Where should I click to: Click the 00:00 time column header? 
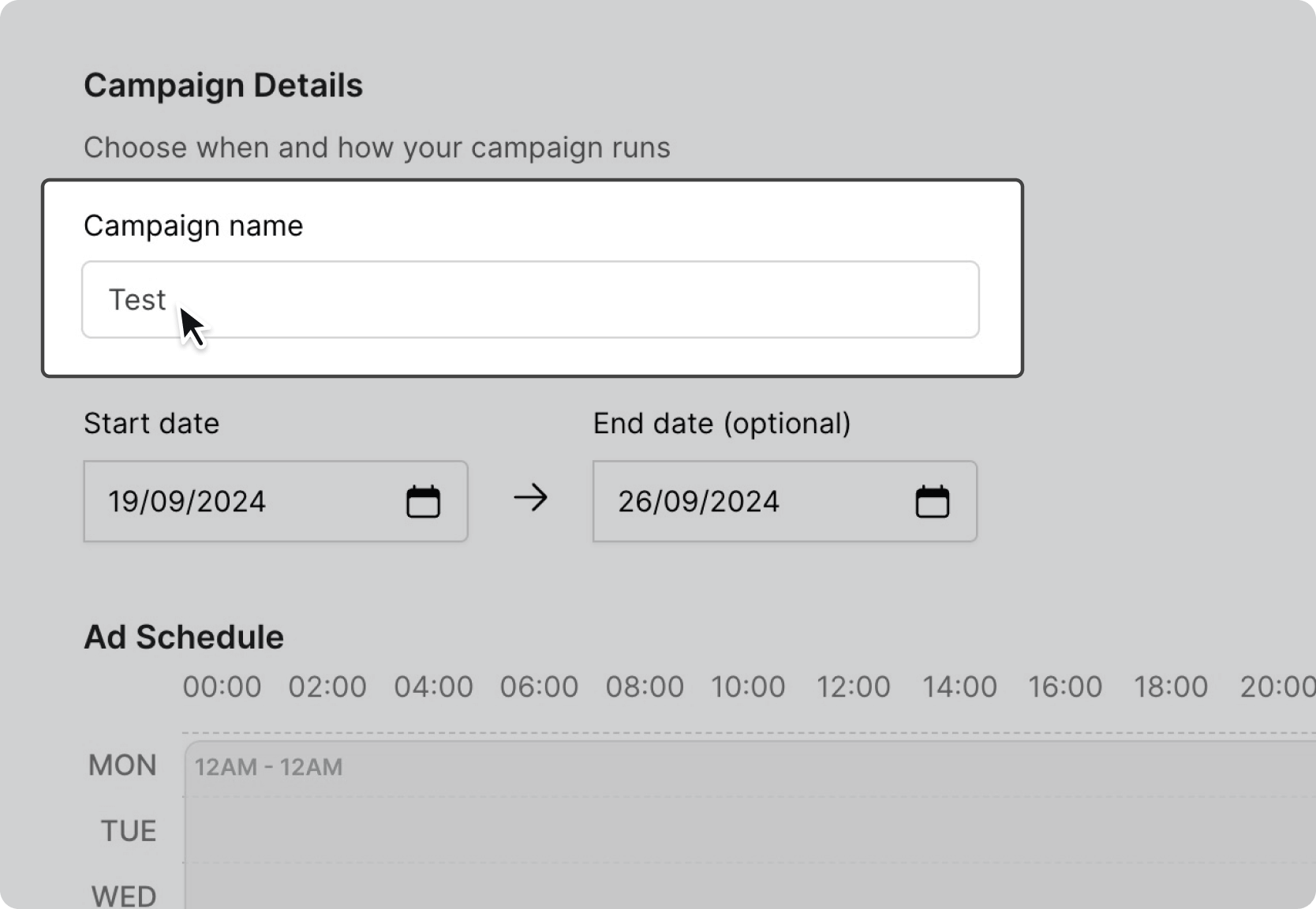pos(222,686)
